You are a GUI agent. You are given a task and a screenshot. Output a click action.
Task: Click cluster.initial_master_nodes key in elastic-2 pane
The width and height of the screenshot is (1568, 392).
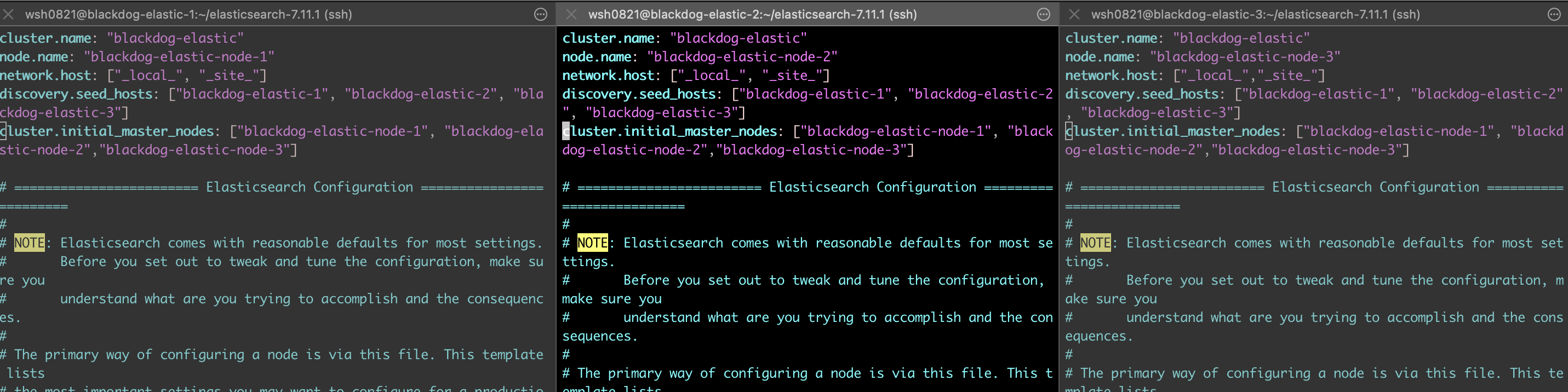(669, 131)
